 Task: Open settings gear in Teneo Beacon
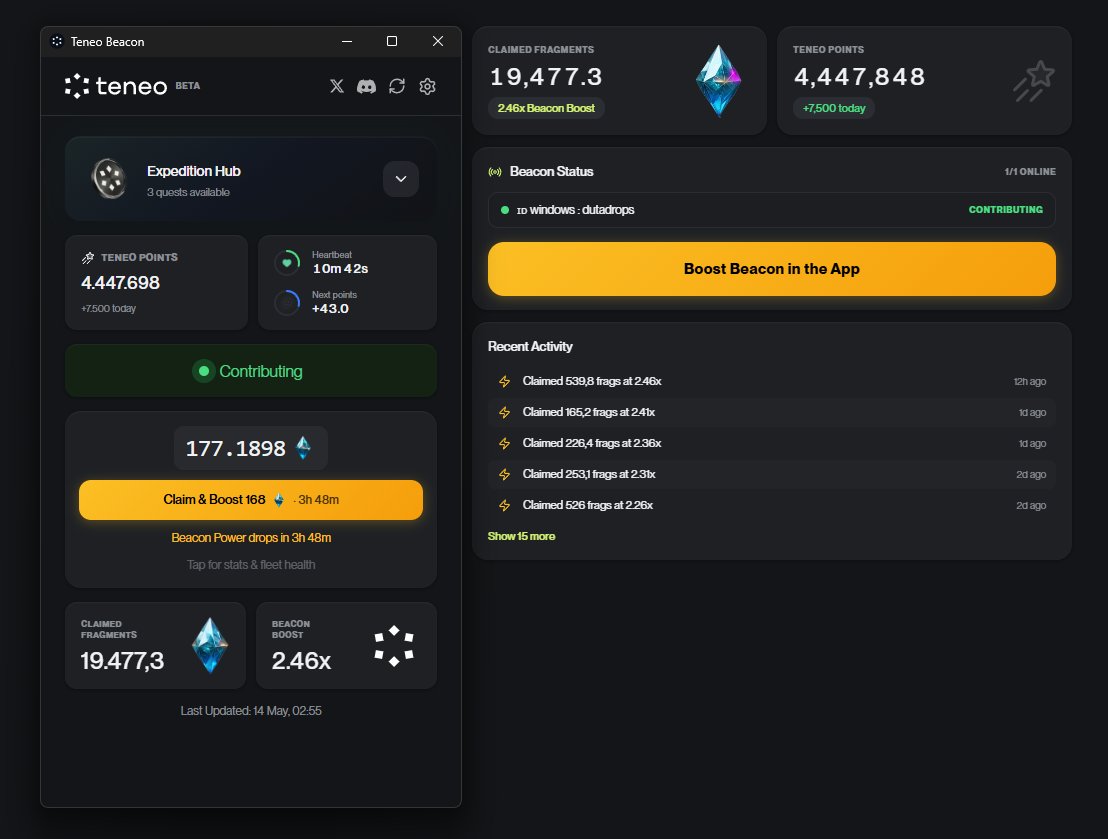click(428, 86)
